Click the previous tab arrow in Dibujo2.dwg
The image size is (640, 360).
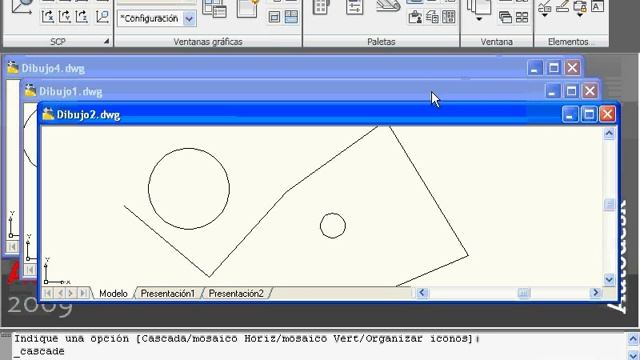(60, 293)
